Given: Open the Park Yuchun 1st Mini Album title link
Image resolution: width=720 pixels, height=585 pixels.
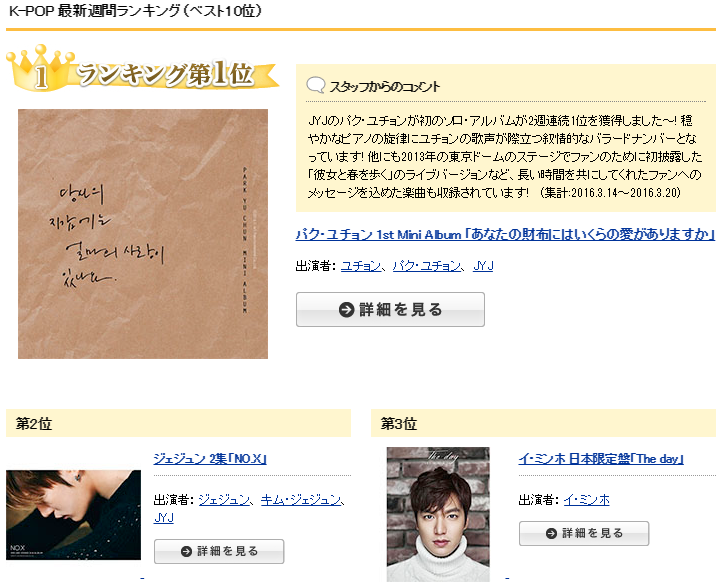Looking at the screenshot, I should 506,235.
